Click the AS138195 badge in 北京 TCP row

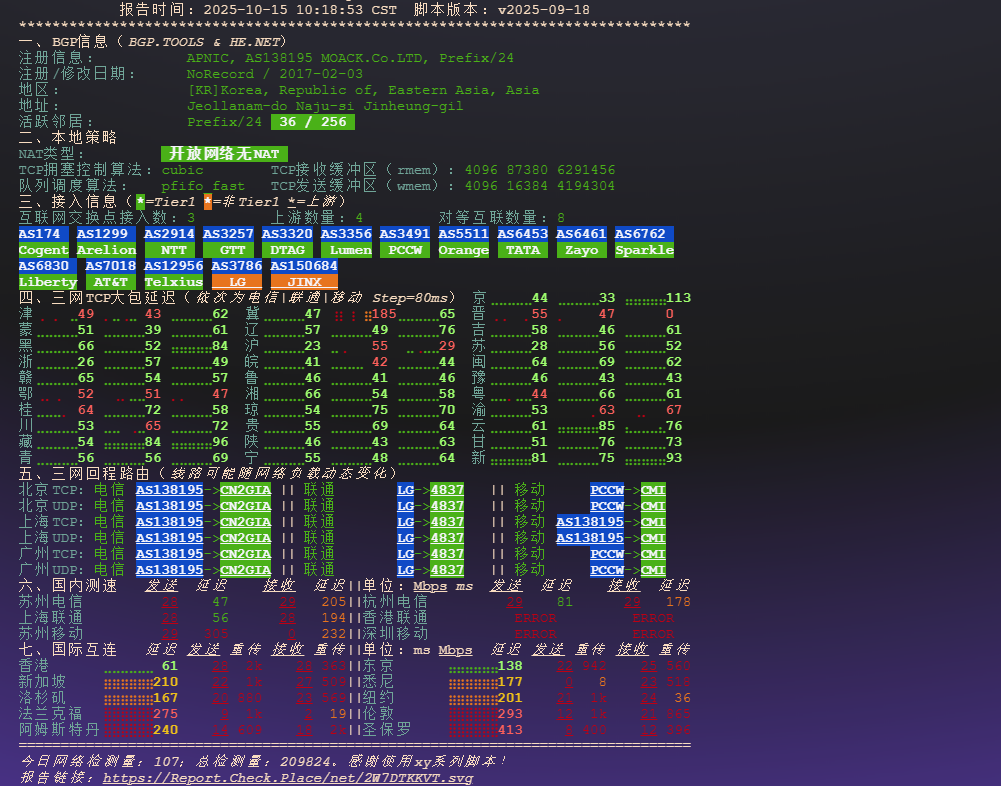point(169,490)
